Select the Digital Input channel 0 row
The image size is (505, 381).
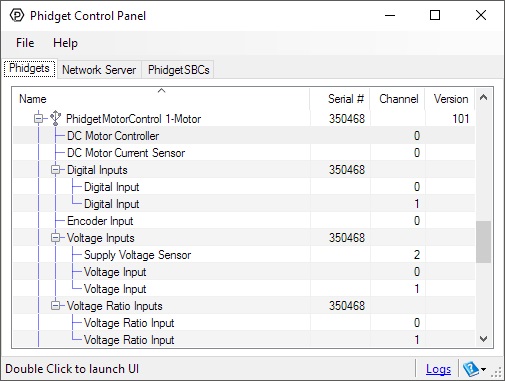coord(244,187)
